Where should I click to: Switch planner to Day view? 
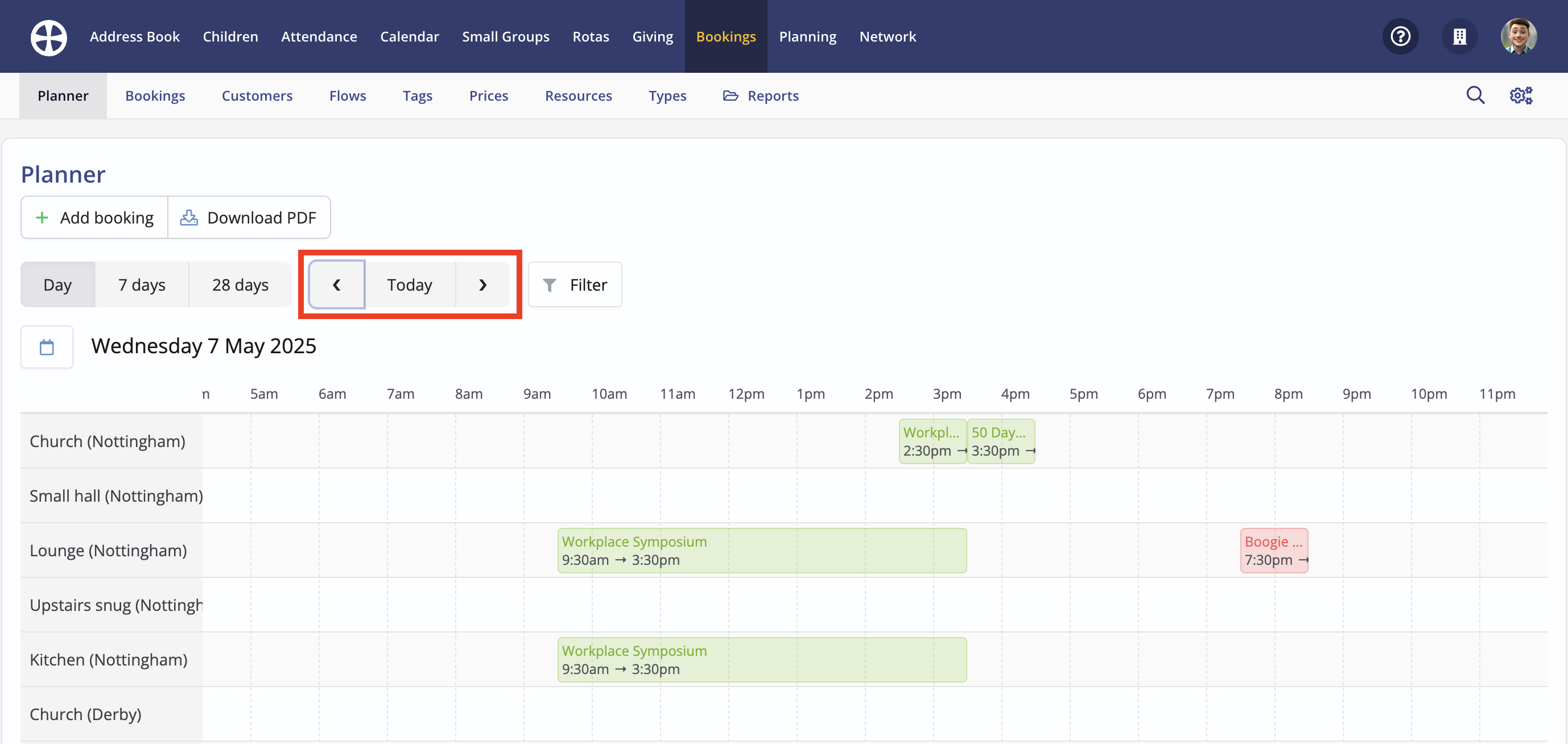tap(58, 285)
